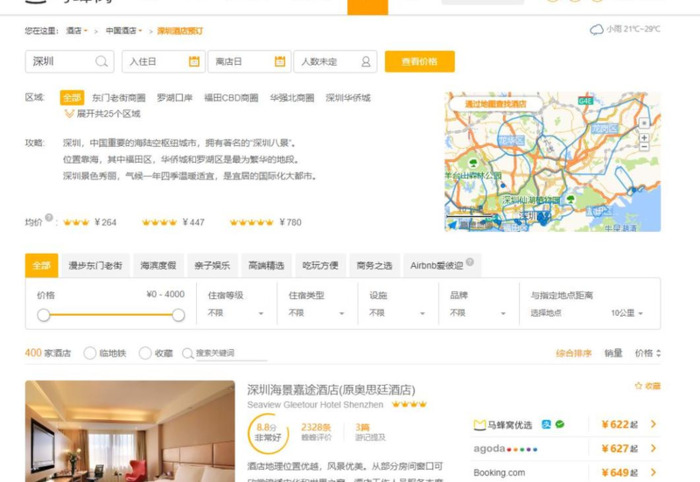Filter by 深圳华侨城 area
The image size is (700, 482).
pyautogui.click(x=348, y=98)
